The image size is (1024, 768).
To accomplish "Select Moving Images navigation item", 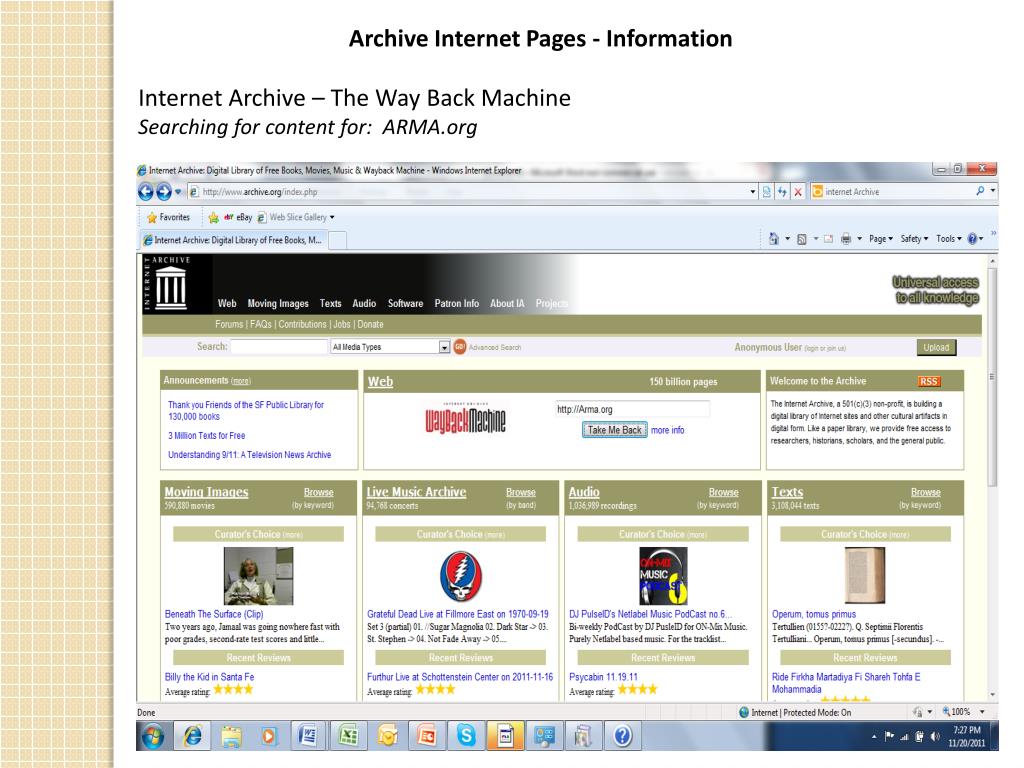I will coord(278,303).
